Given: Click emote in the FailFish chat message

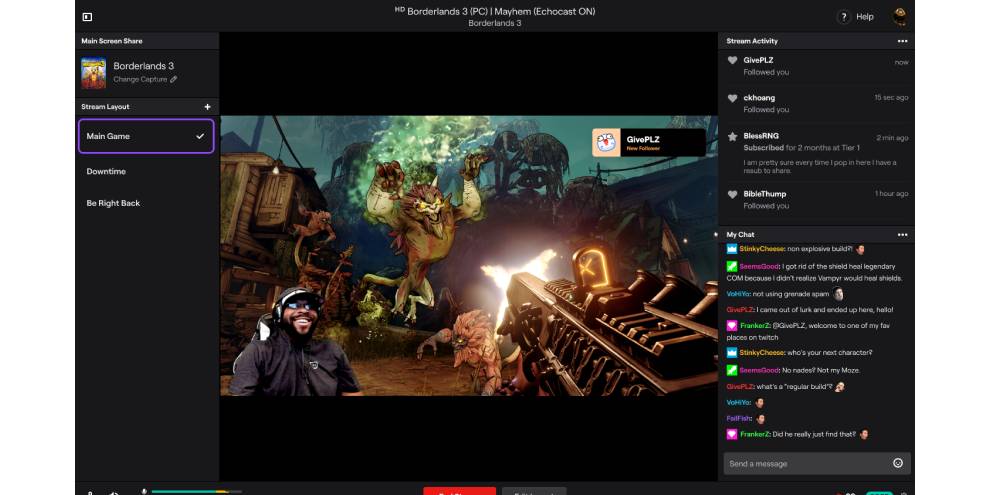Looking at the screenshot, I should click(x=760, y=419).
